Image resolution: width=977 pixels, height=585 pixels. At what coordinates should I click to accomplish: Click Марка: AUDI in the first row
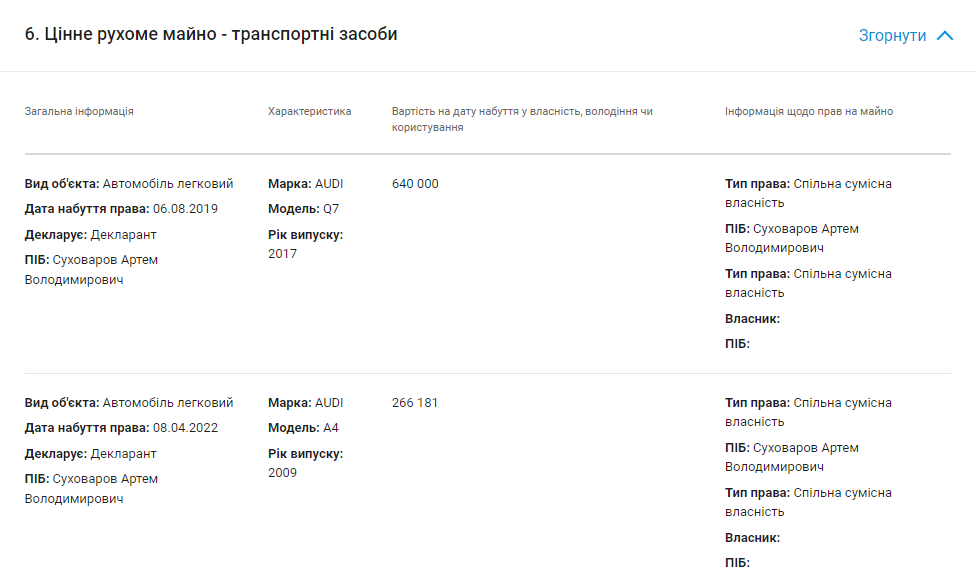tap(305, 184)
